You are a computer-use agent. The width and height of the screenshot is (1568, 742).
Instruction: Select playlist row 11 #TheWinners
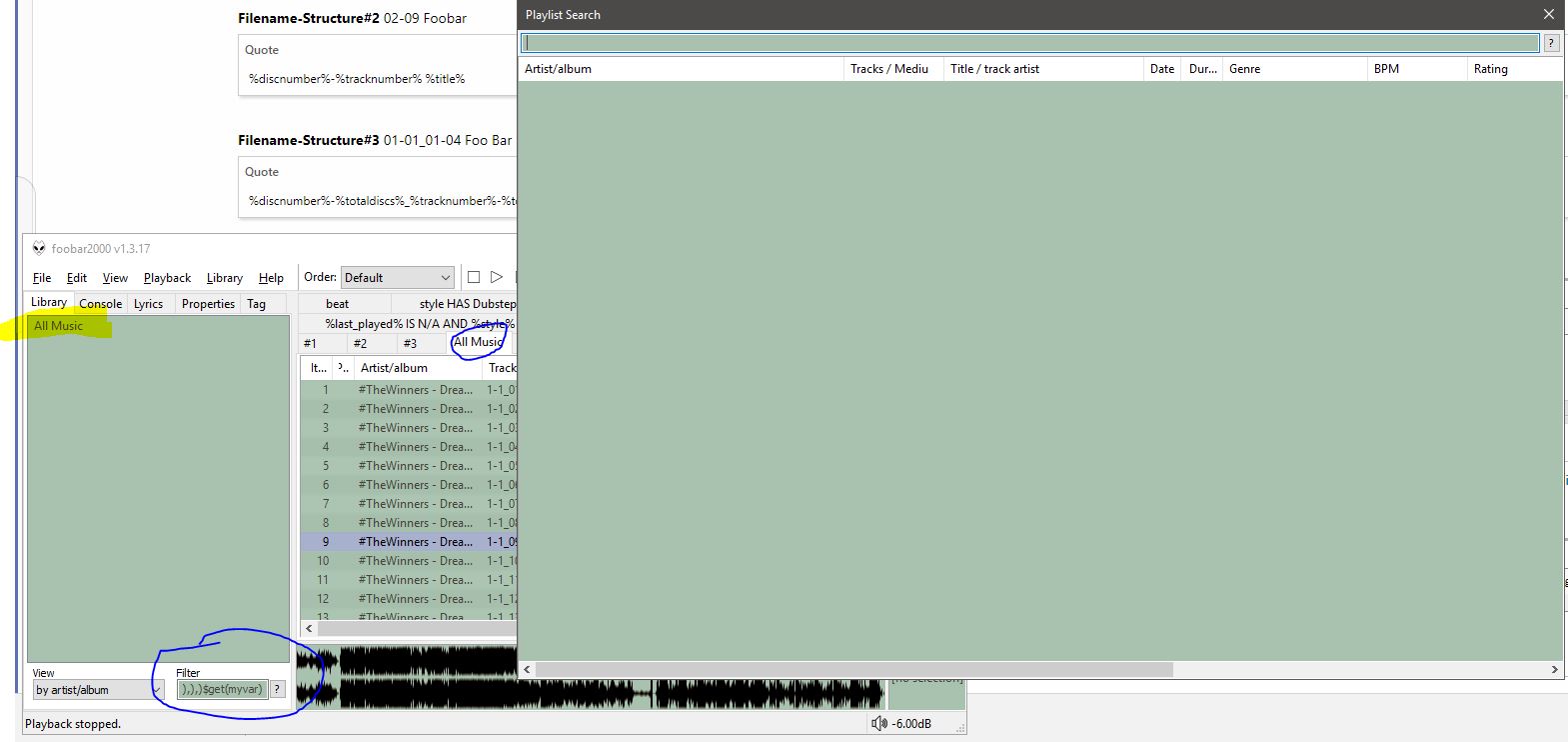(x=409, y=580)
